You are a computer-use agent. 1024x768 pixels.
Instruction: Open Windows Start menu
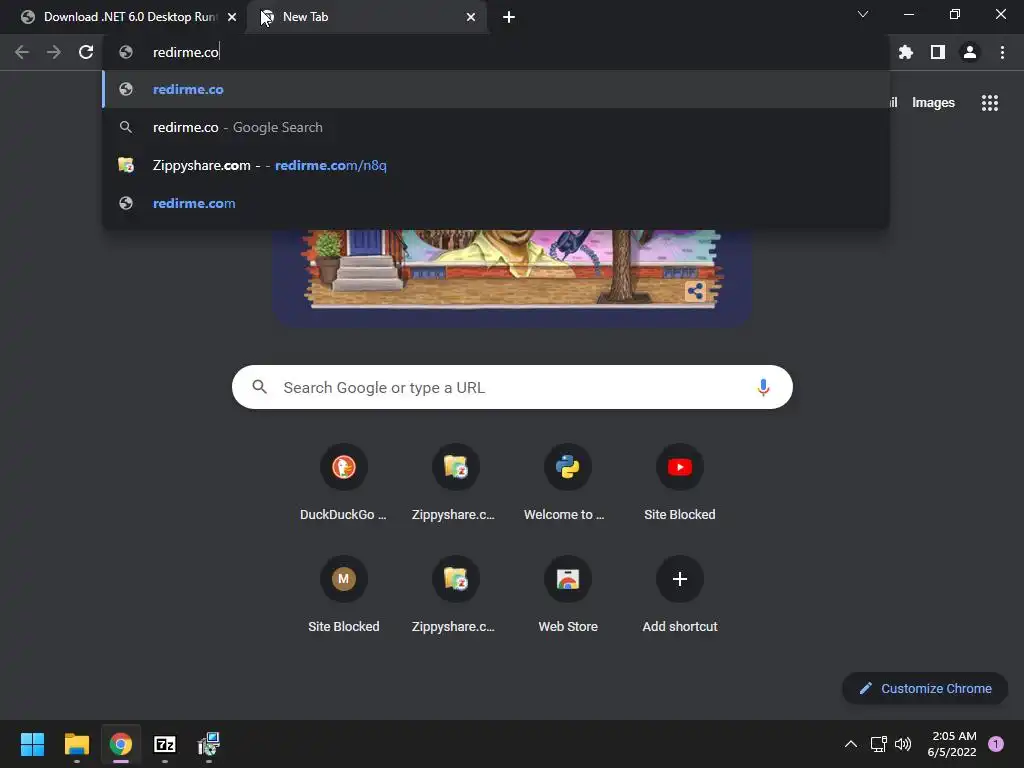32,744
